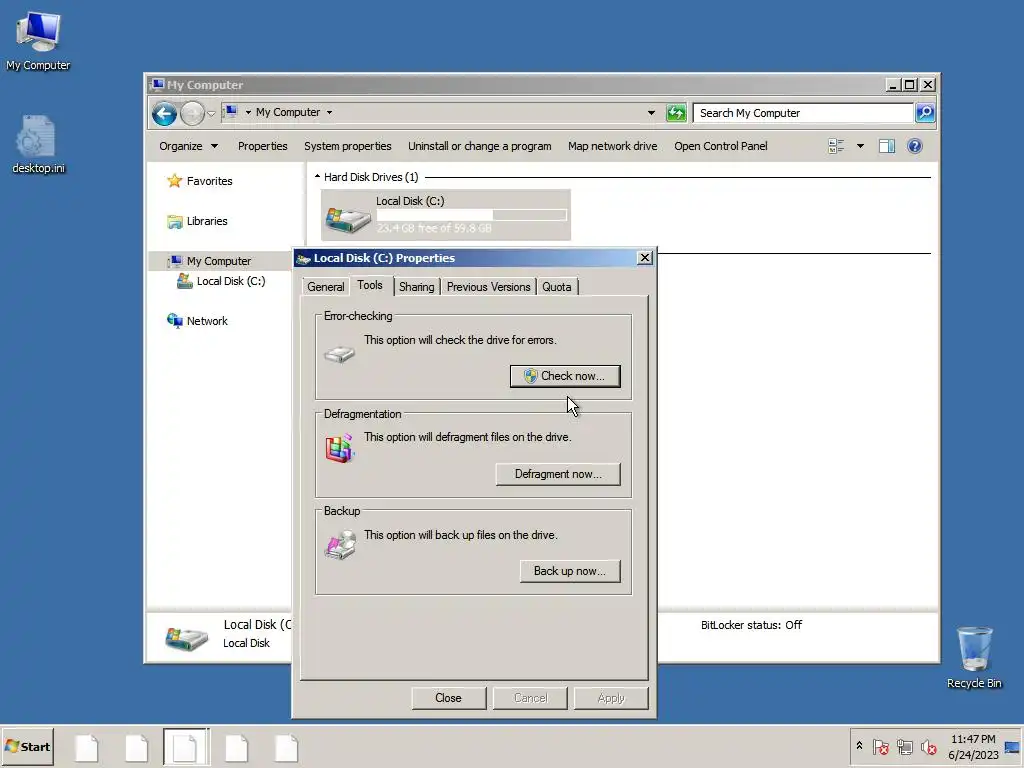The image size is (1024, 768).
Task: Open view options dropdown arrow
Action: [860, 146]
